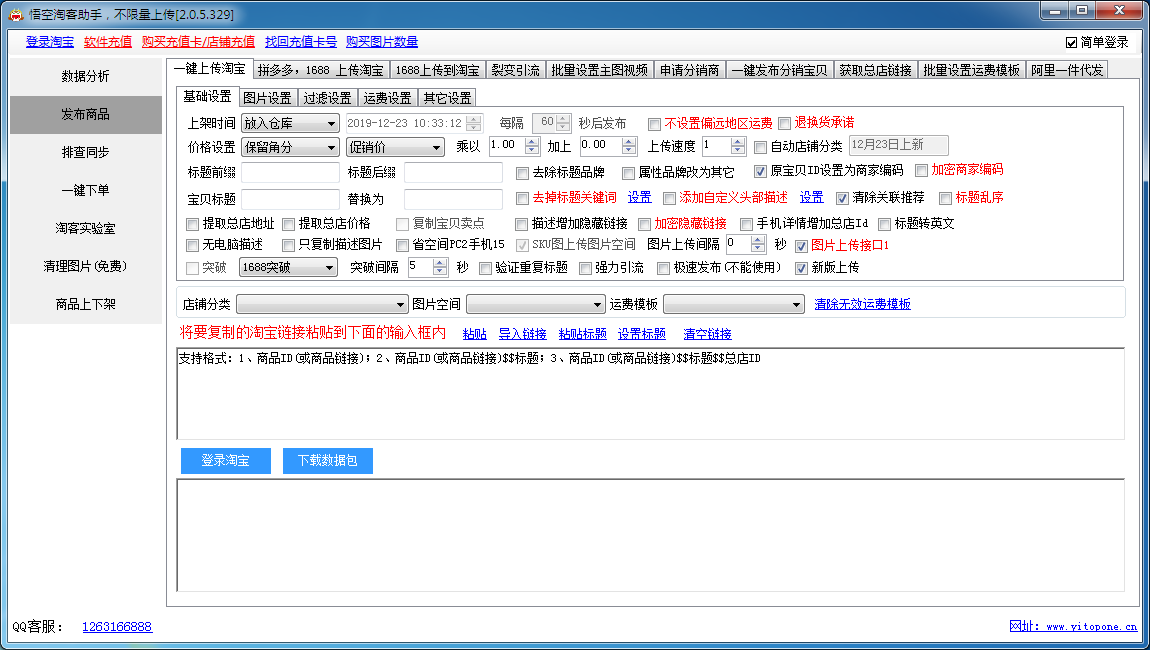Open the 找回充值卡号 link
The width and height of the screenshot is (1150, 650).
click(301, 42)
